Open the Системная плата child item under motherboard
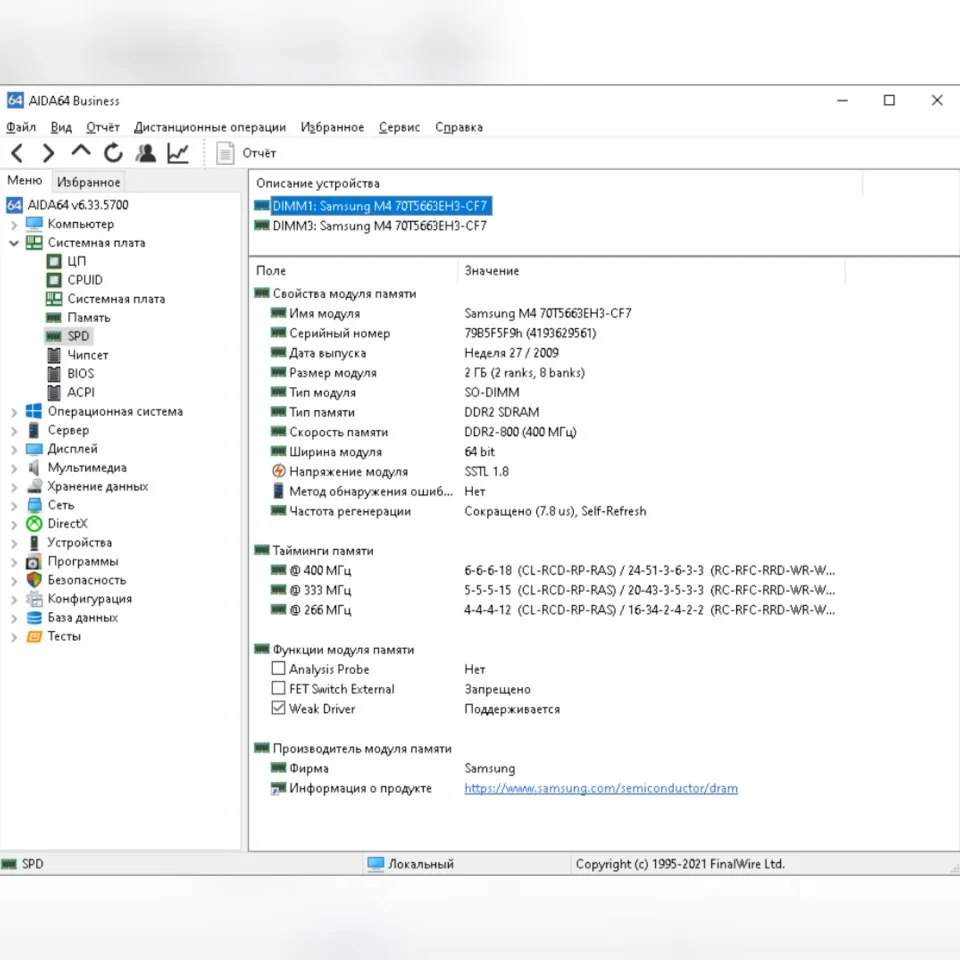 116,299
